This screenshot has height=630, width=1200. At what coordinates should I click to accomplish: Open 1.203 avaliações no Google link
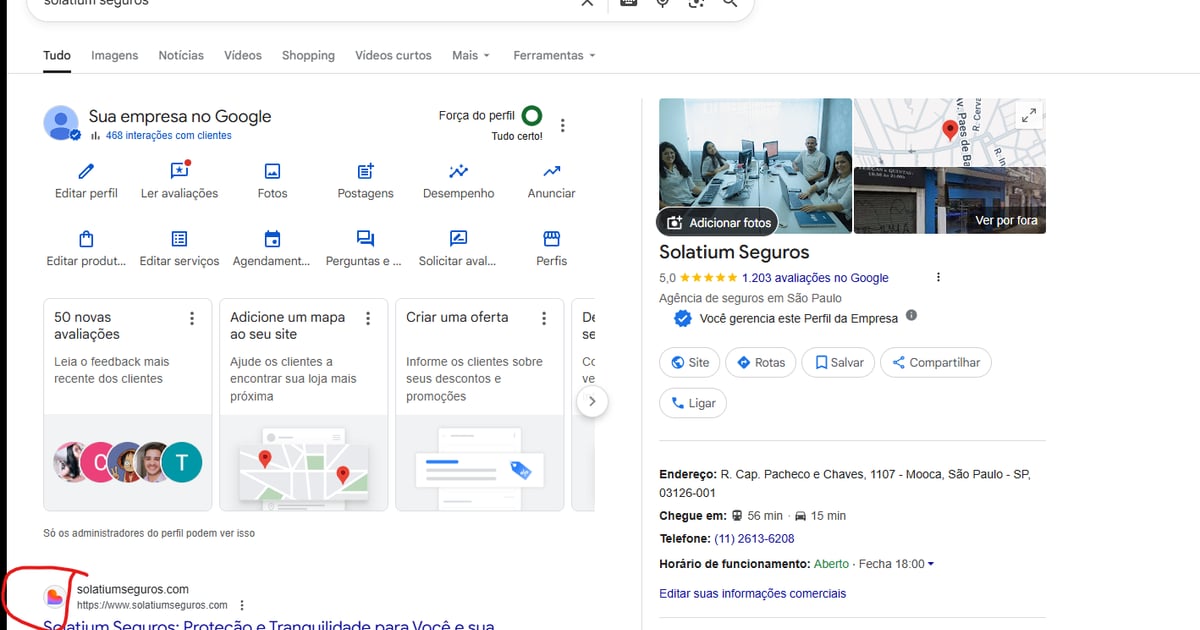pos(815,278)
